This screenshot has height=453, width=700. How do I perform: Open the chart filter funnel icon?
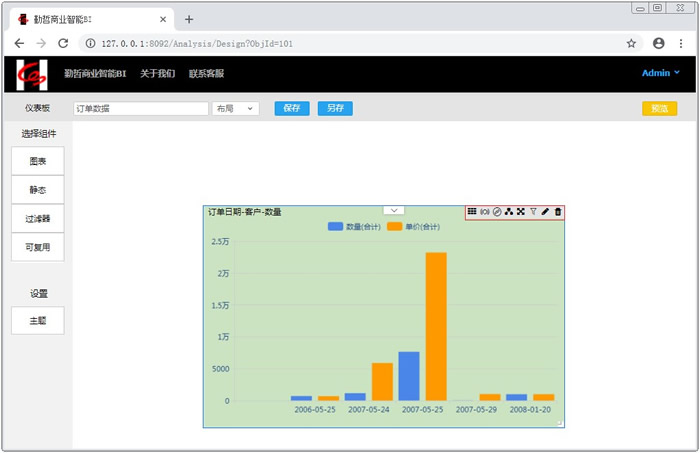pos(533,212)
